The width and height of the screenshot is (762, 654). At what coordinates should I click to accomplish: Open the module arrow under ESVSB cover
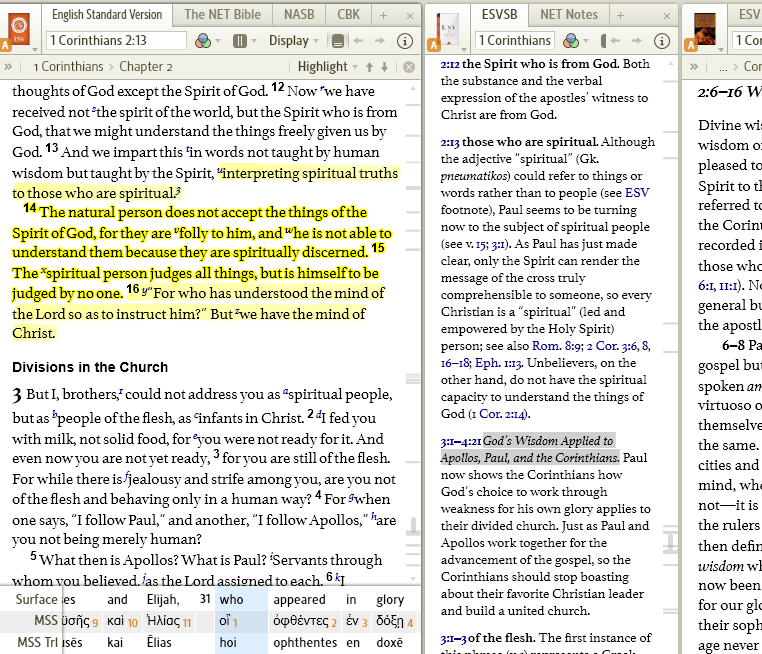tap(464, 50)
